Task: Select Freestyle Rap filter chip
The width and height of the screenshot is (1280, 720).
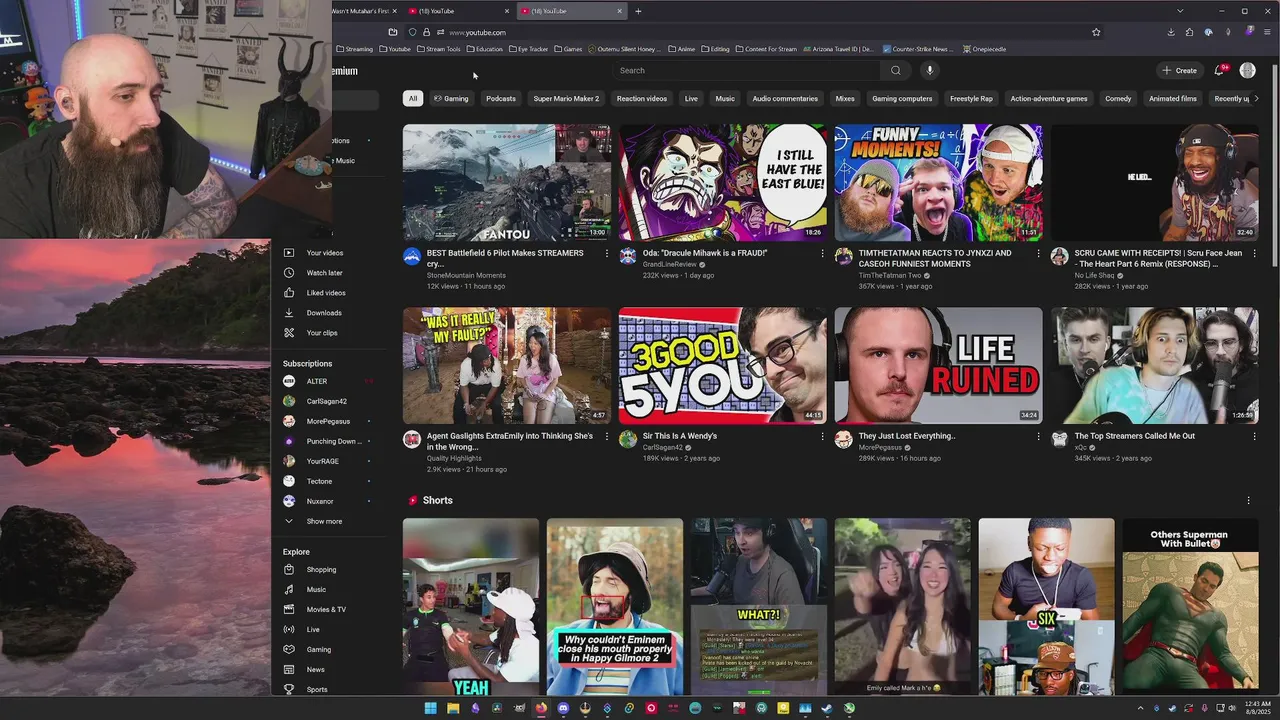Action: (x=971, y=98)
